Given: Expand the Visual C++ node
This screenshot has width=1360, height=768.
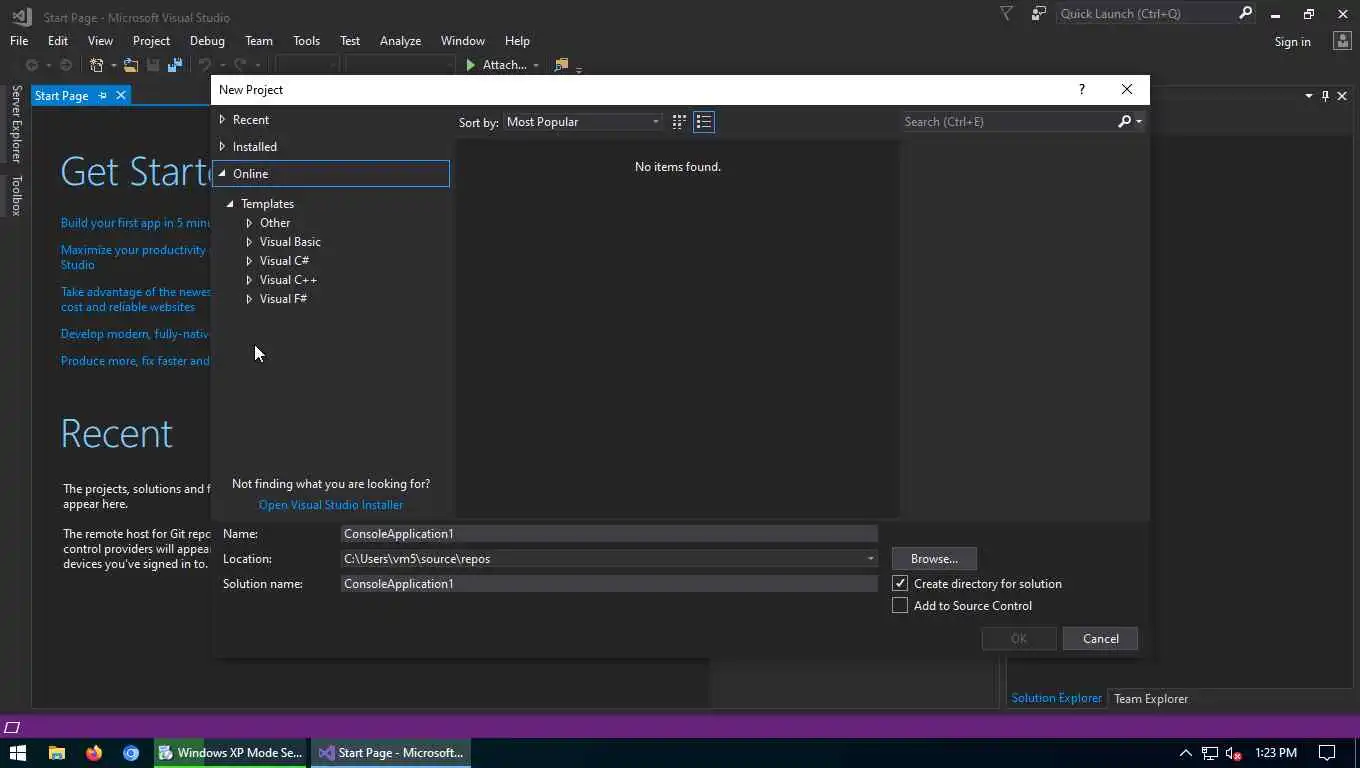Looking at the screenshot, I should click(x=249, y=280).
